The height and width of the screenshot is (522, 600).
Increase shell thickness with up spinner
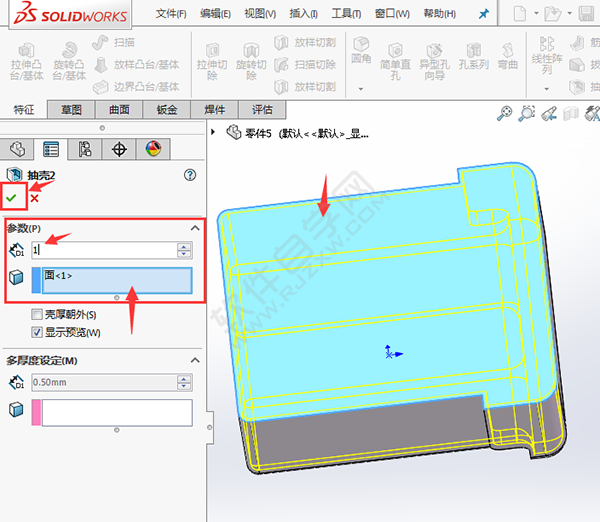click(184, 247)
